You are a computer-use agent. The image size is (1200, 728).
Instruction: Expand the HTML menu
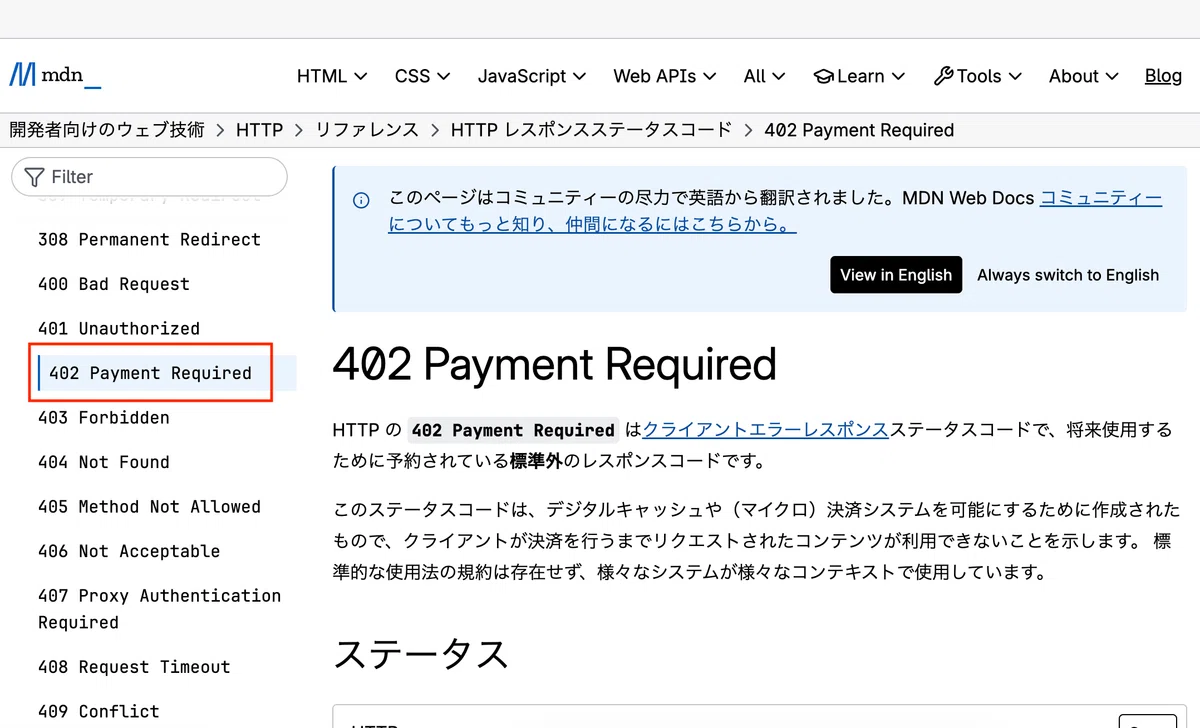(x=332, y=76)
